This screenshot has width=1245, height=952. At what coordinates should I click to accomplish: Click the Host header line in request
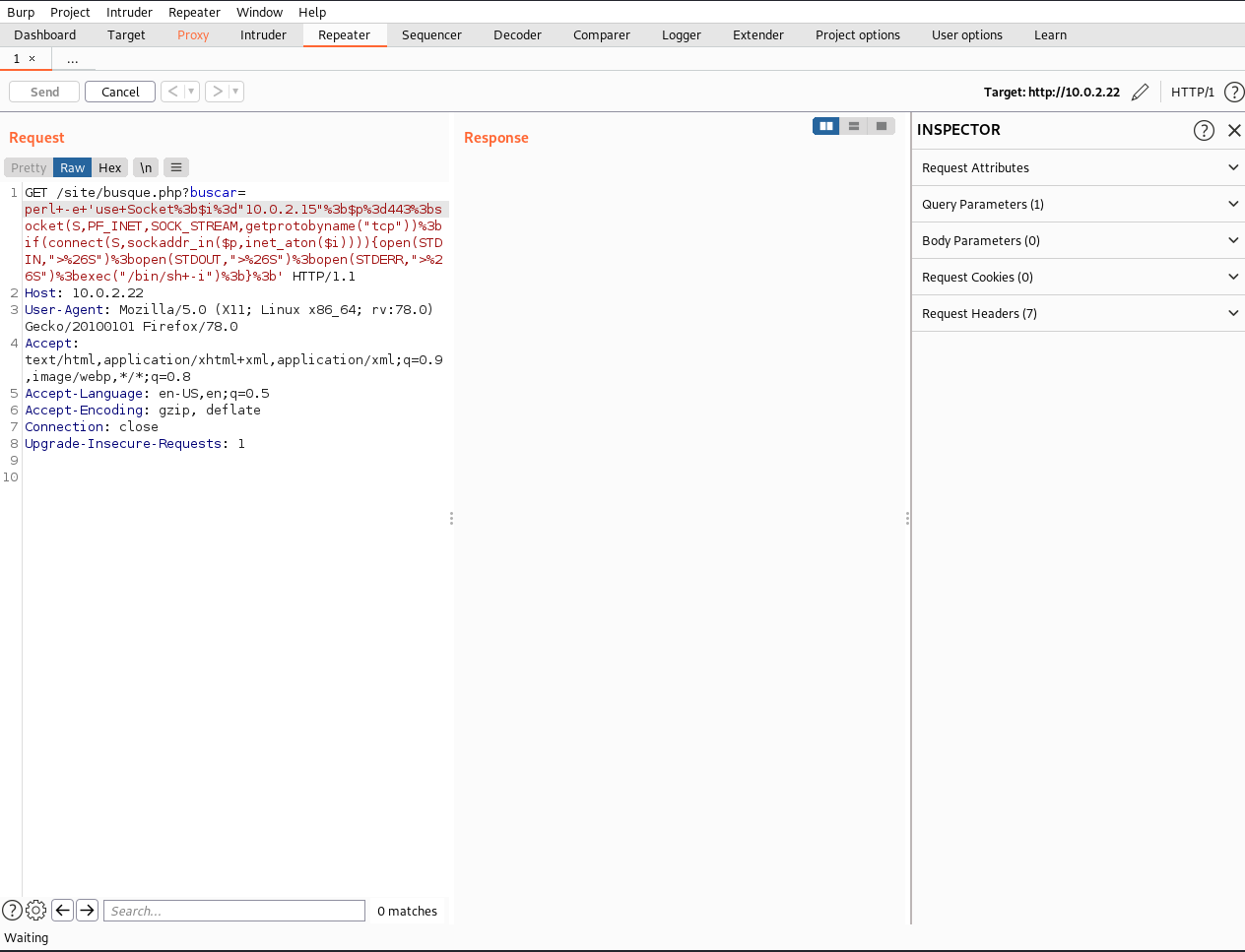pyautogui.click(x=85, y=292)
